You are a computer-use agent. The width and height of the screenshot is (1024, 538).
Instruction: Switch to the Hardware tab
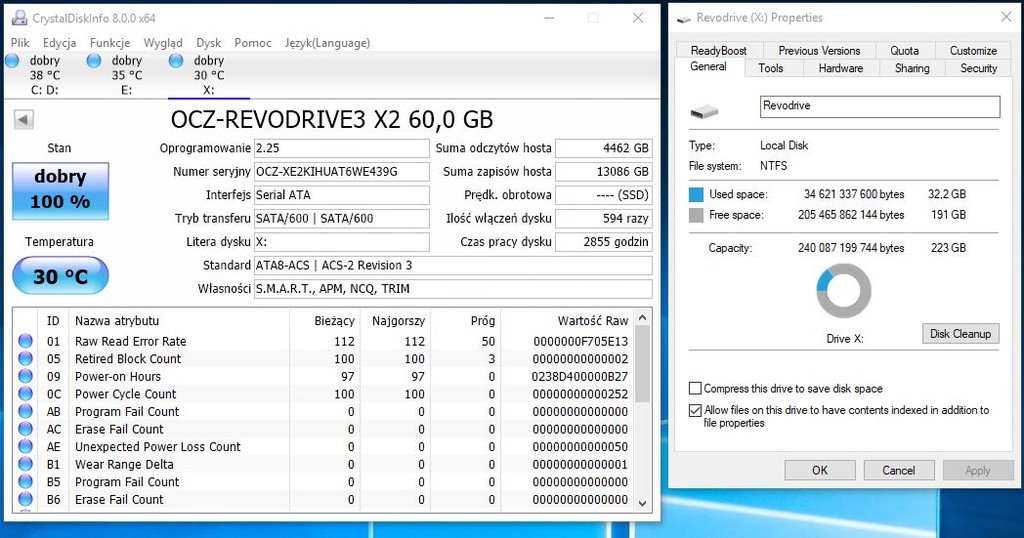840,68
